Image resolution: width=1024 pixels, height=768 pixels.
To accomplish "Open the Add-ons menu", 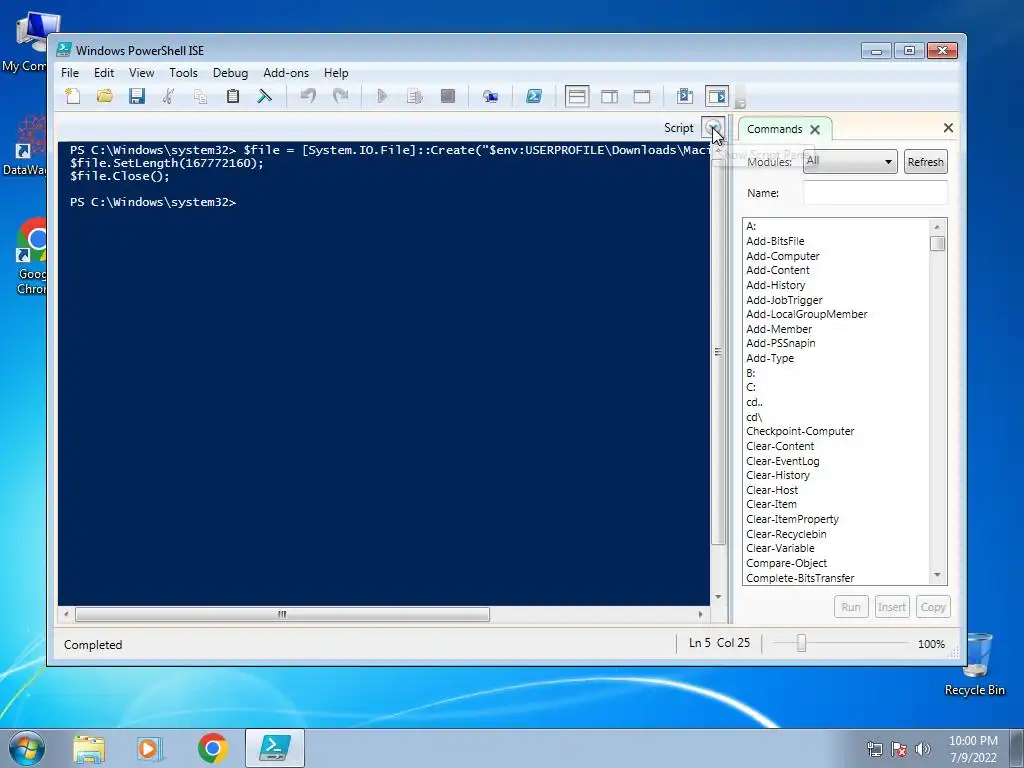I will [286, 72].
